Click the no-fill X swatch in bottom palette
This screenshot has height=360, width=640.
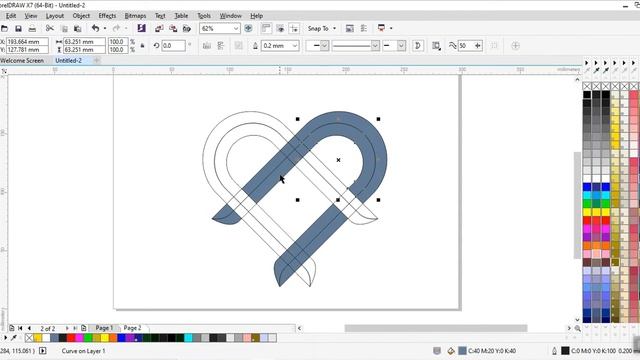coord(29,338)
